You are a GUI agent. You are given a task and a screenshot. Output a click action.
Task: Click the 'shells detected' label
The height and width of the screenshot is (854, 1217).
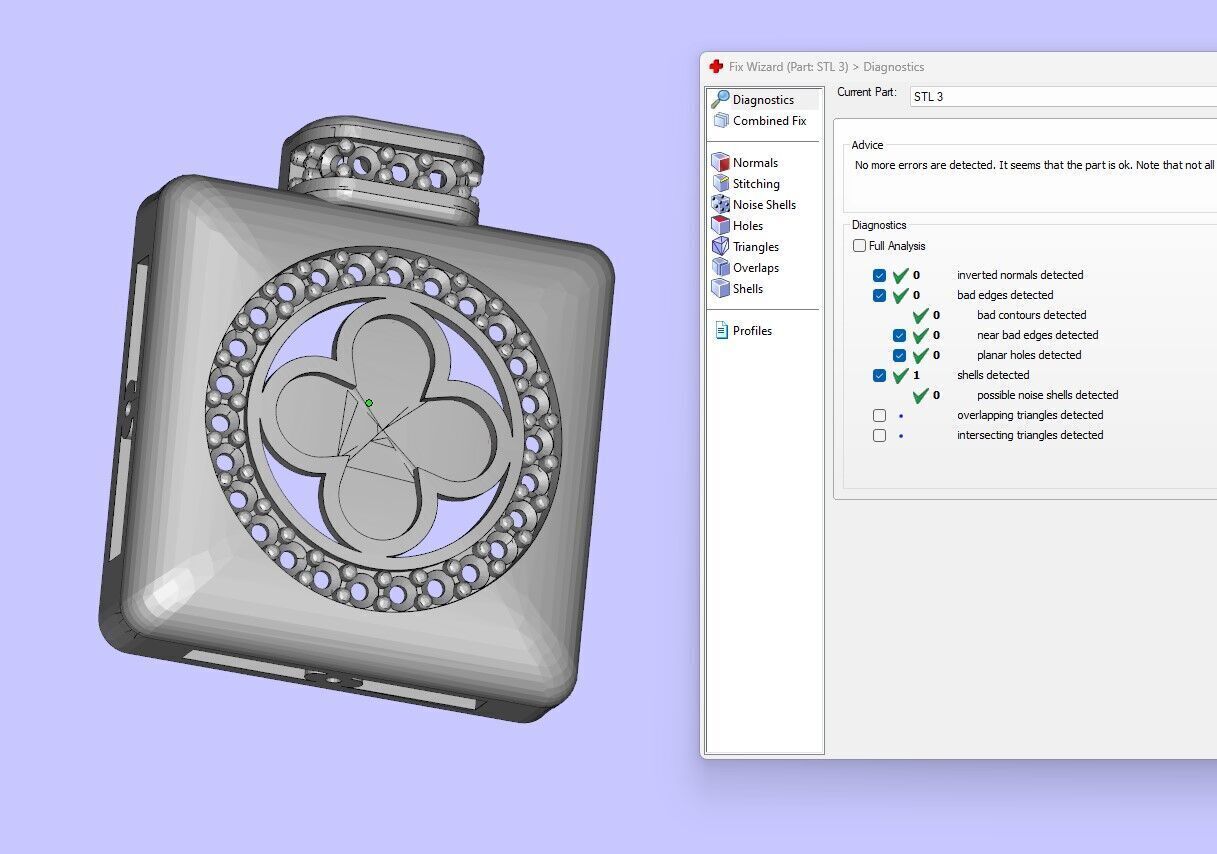point(993,375)
